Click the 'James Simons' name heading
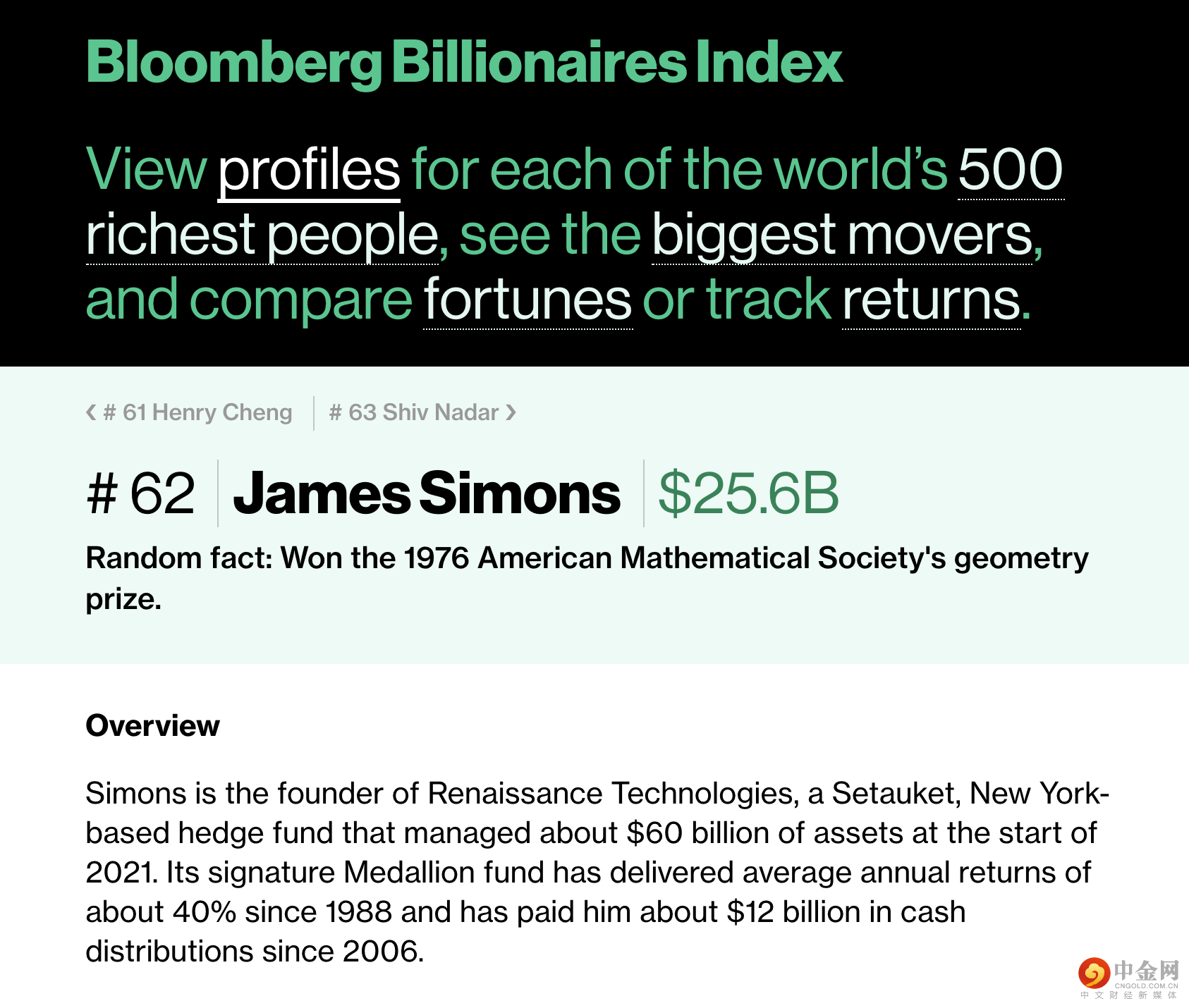This screenshot has width=1189, height=1008. point(427,493)
